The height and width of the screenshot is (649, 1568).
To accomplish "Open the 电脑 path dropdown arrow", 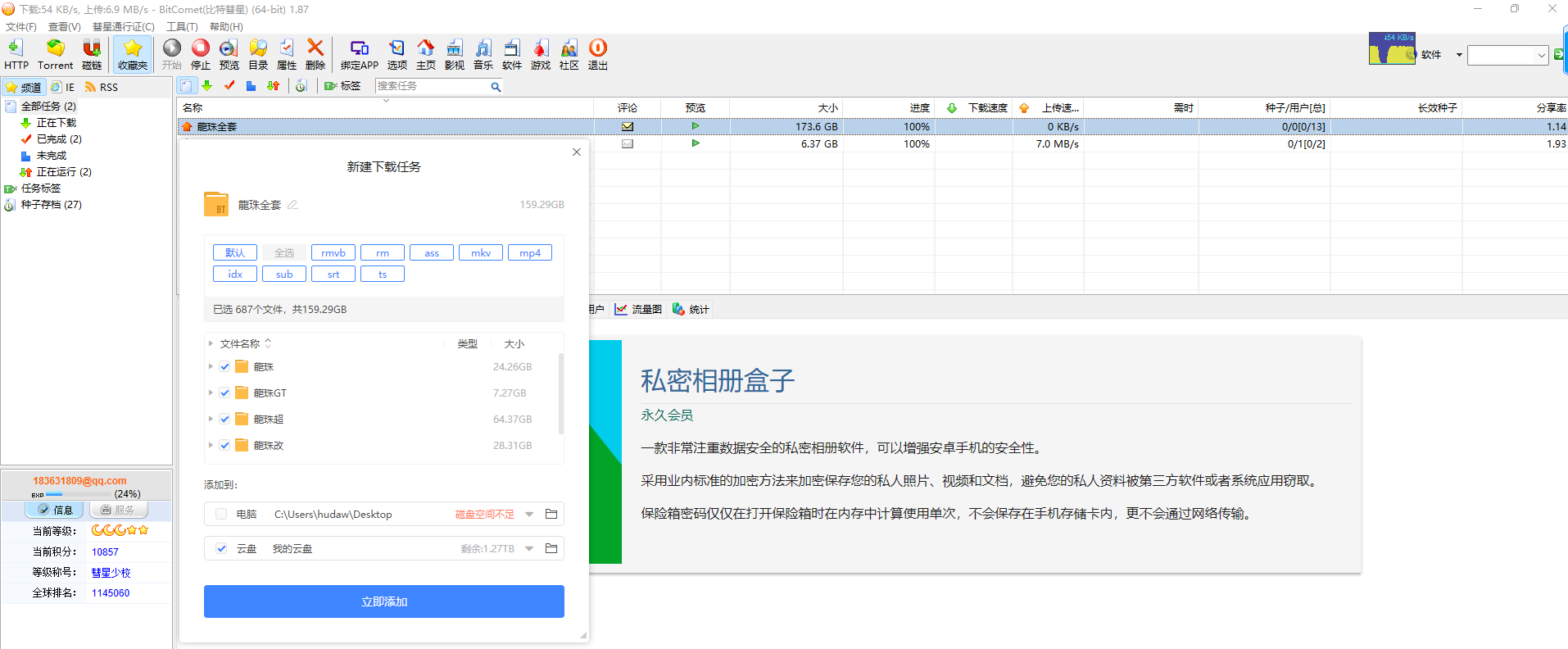I will pos(529,514).
